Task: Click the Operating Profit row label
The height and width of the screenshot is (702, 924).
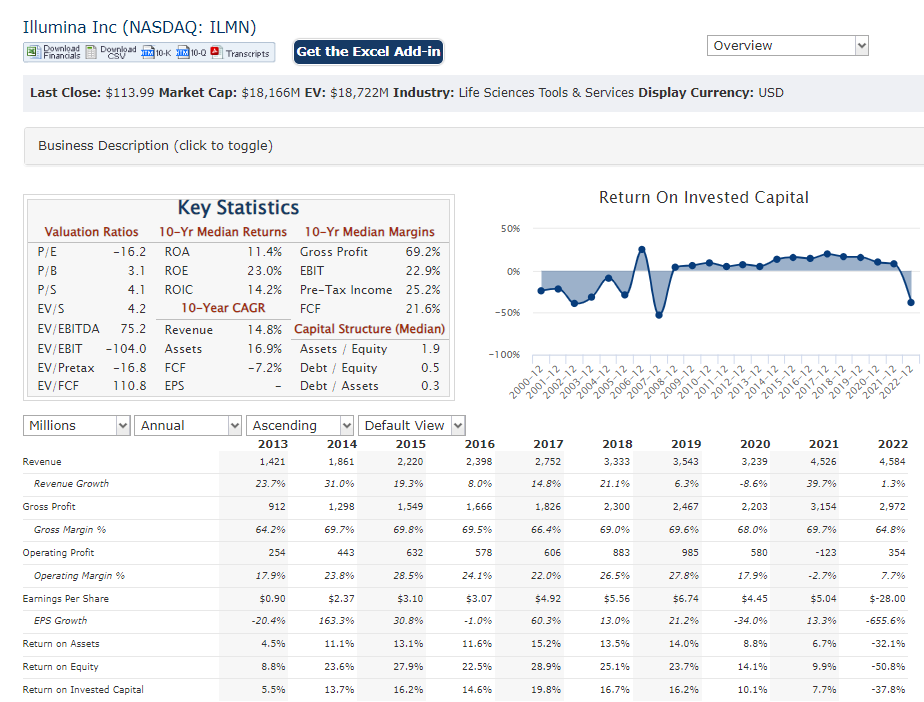Action: [58, 553]
